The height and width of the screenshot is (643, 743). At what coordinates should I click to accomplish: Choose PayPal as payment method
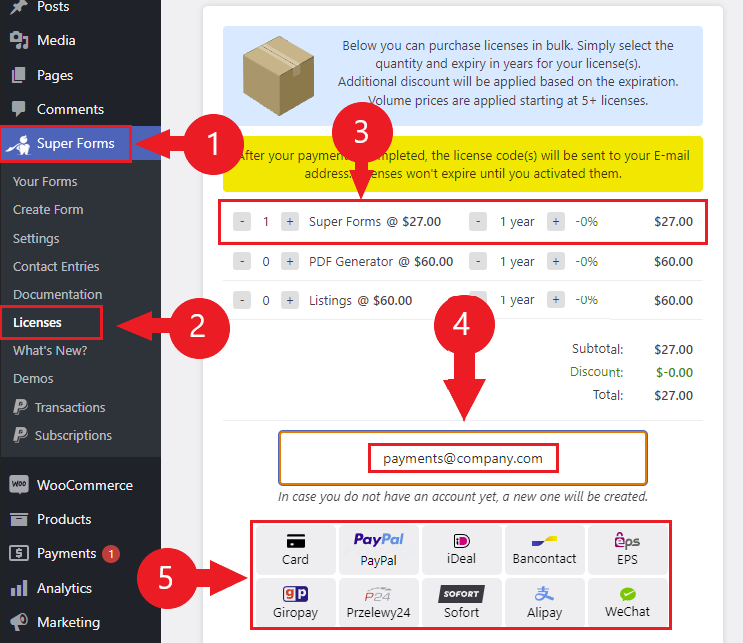pos(379,550)
